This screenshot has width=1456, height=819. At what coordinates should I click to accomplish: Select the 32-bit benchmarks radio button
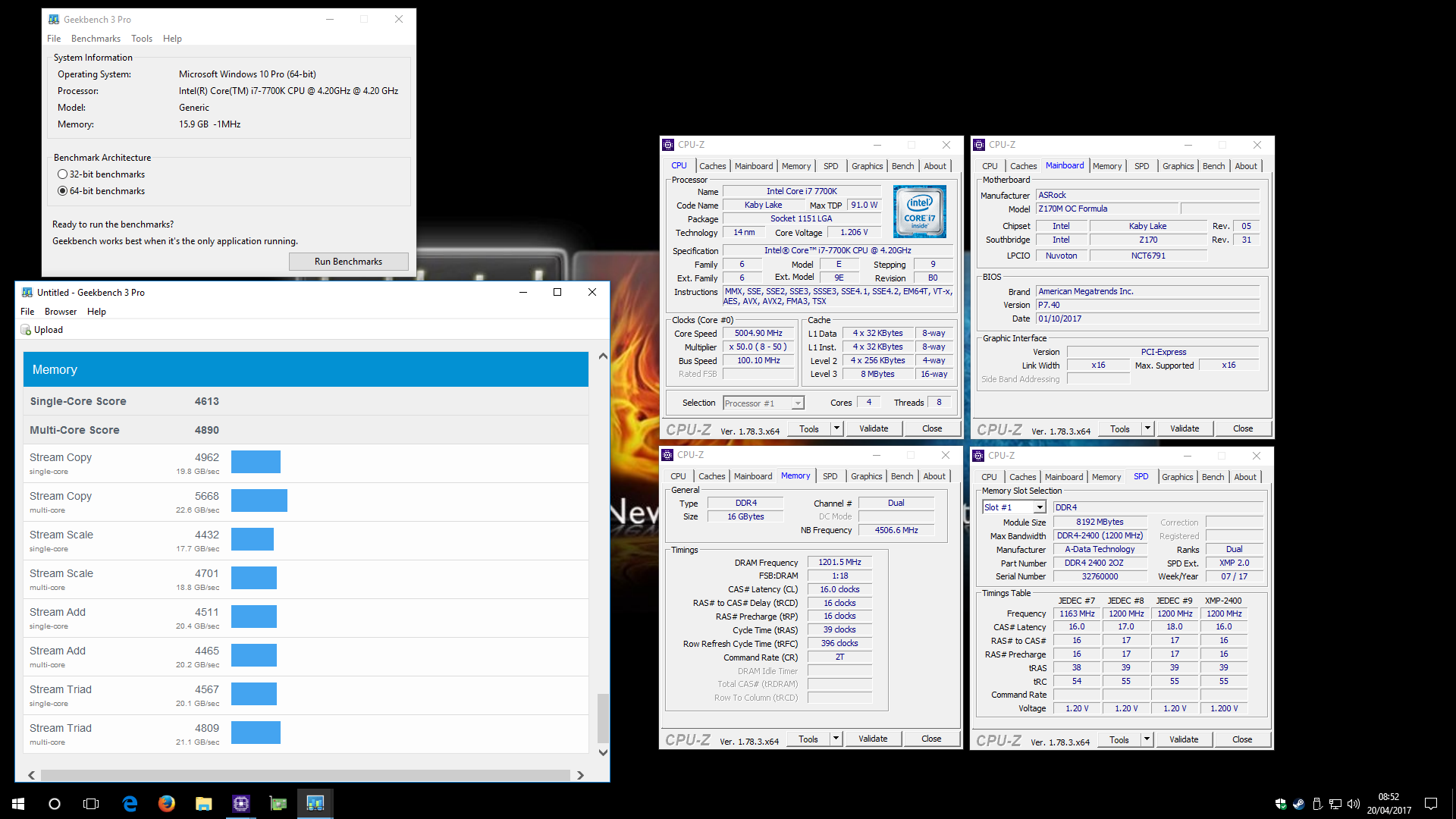[62, 174]
